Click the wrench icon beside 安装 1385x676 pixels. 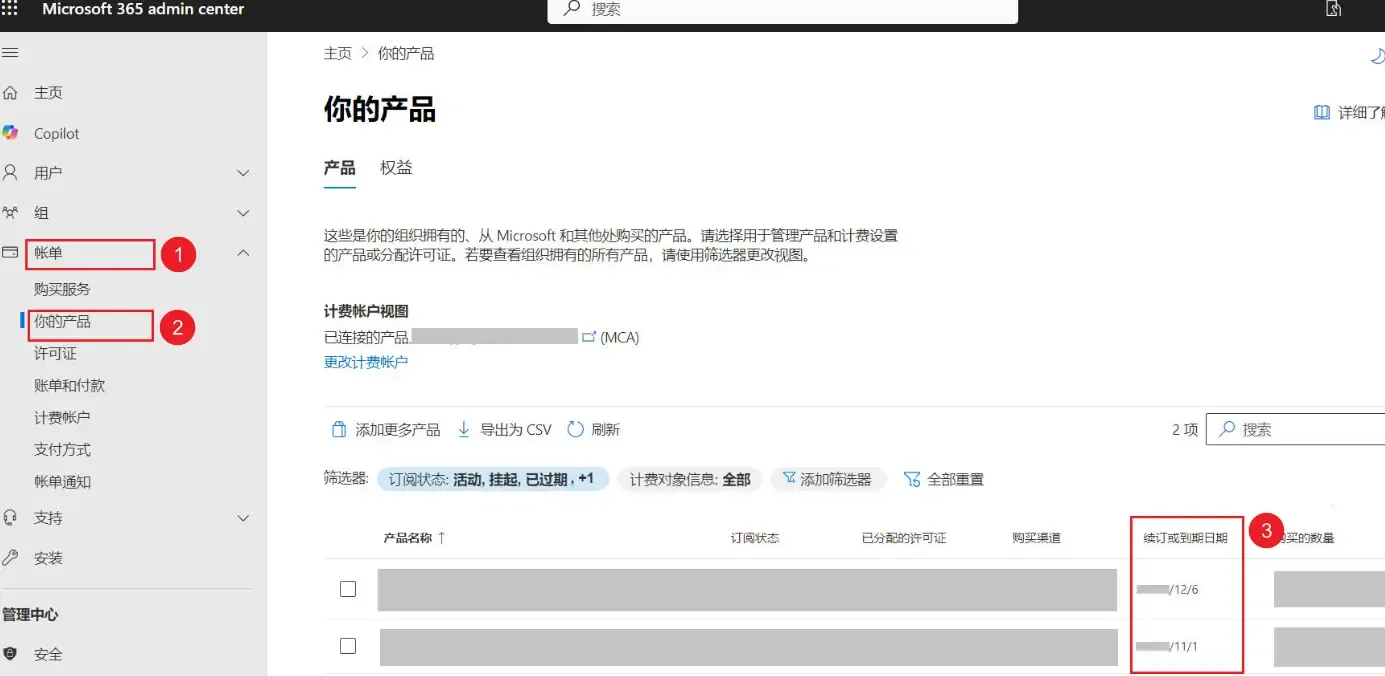(x=11, y=558)
